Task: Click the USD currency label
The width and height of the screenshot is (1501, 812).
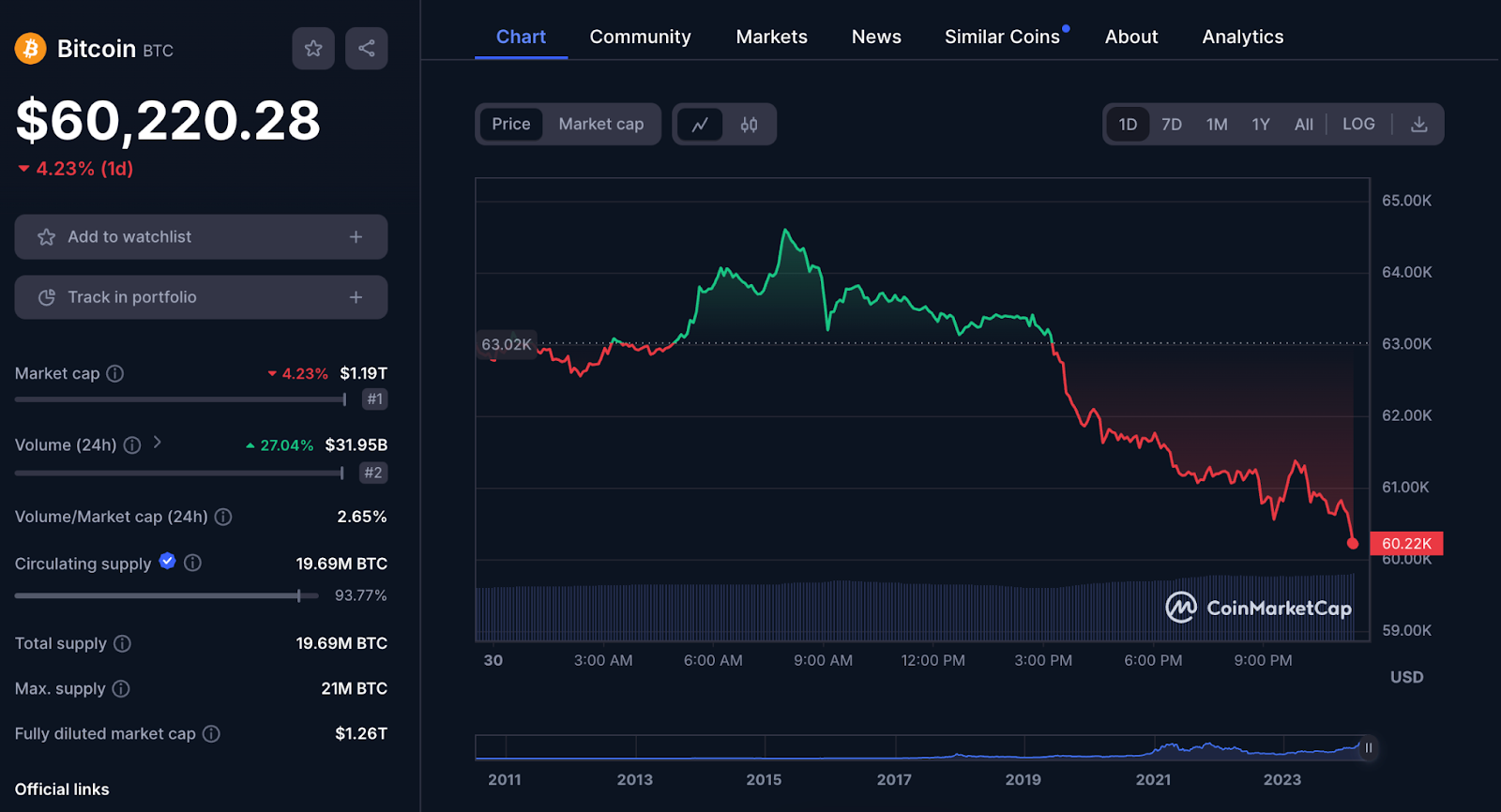Action: coord(1407,677)
